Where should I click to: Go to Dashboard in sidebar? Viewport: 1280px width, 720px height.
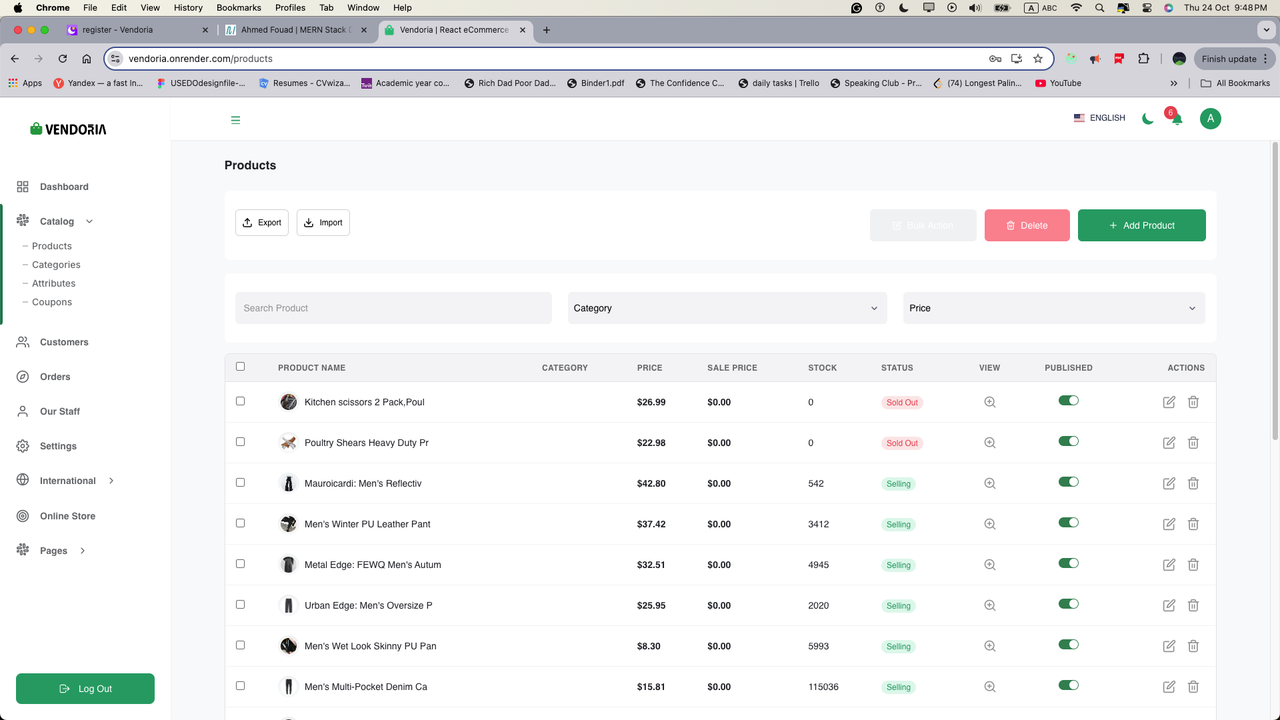tap(64, 187)
